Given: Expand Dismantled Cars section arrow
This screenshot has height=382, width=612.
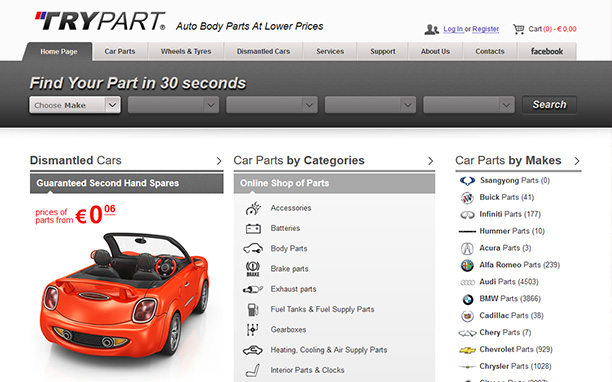Looking at the screenshot, I should [219, 161].
